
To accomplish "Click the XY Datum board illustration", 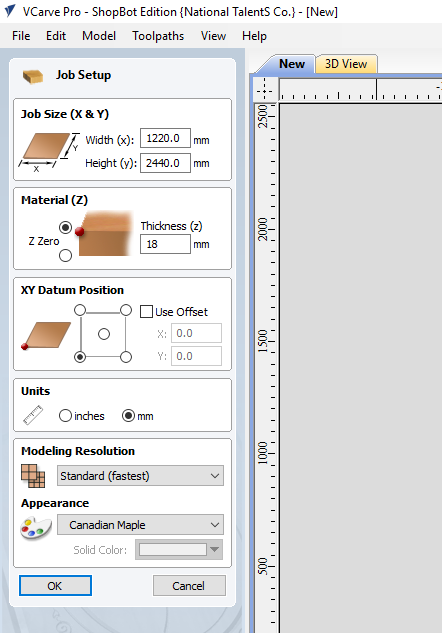I will tap(46, 335).
